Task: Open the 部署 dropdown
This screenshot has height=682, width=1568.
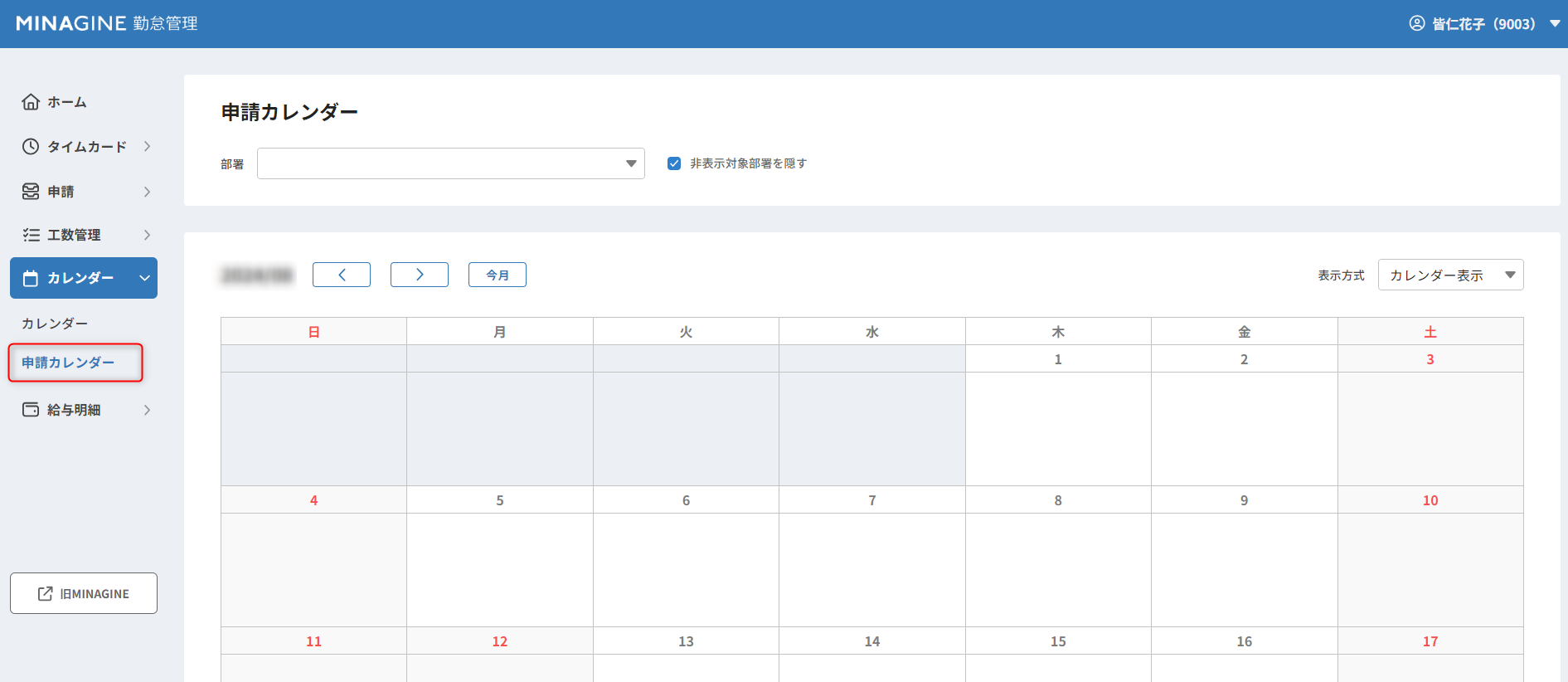Action: pos(451,163)
